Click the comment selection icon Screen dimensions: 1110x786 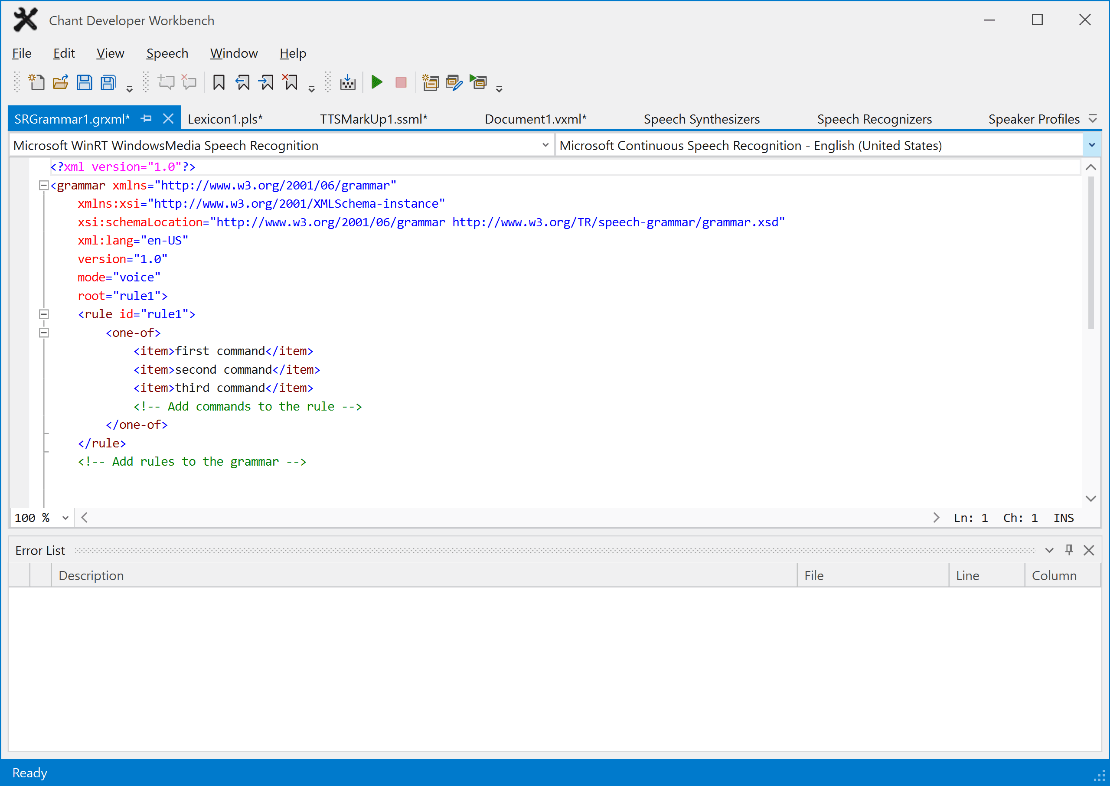point(166,82)
